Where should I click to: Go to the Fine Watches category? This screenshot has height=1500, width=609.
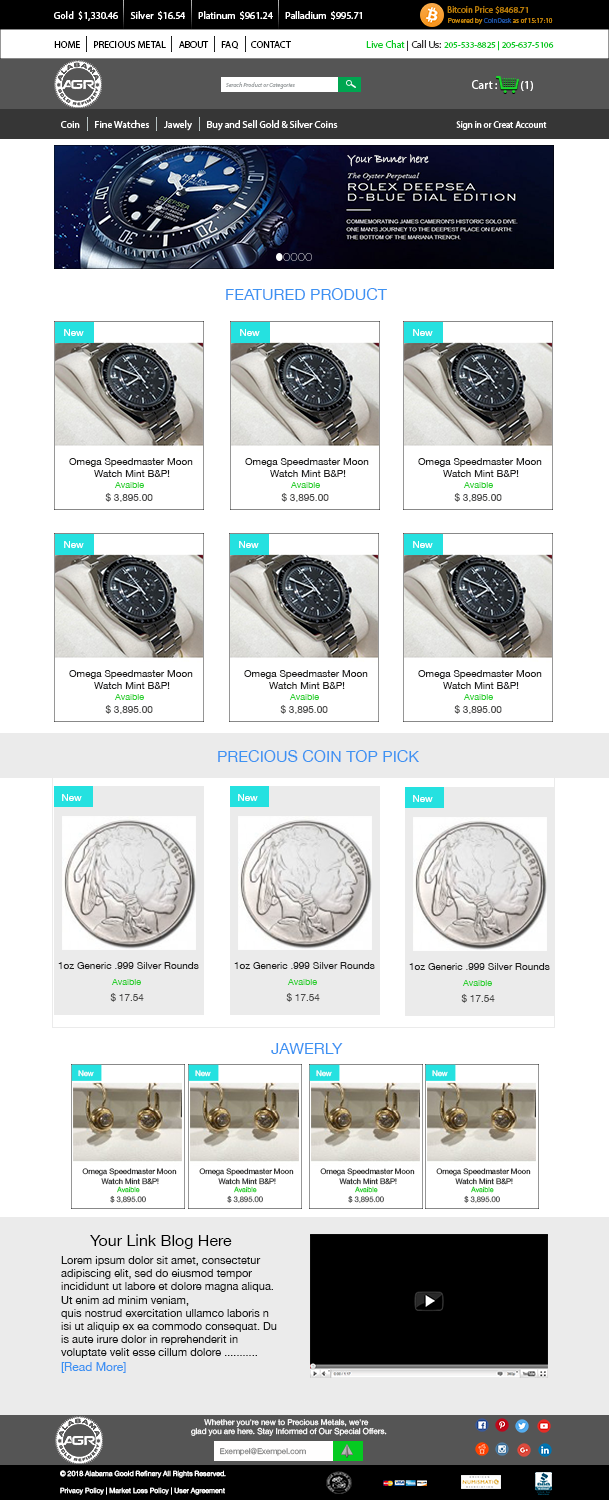[122, 125]
